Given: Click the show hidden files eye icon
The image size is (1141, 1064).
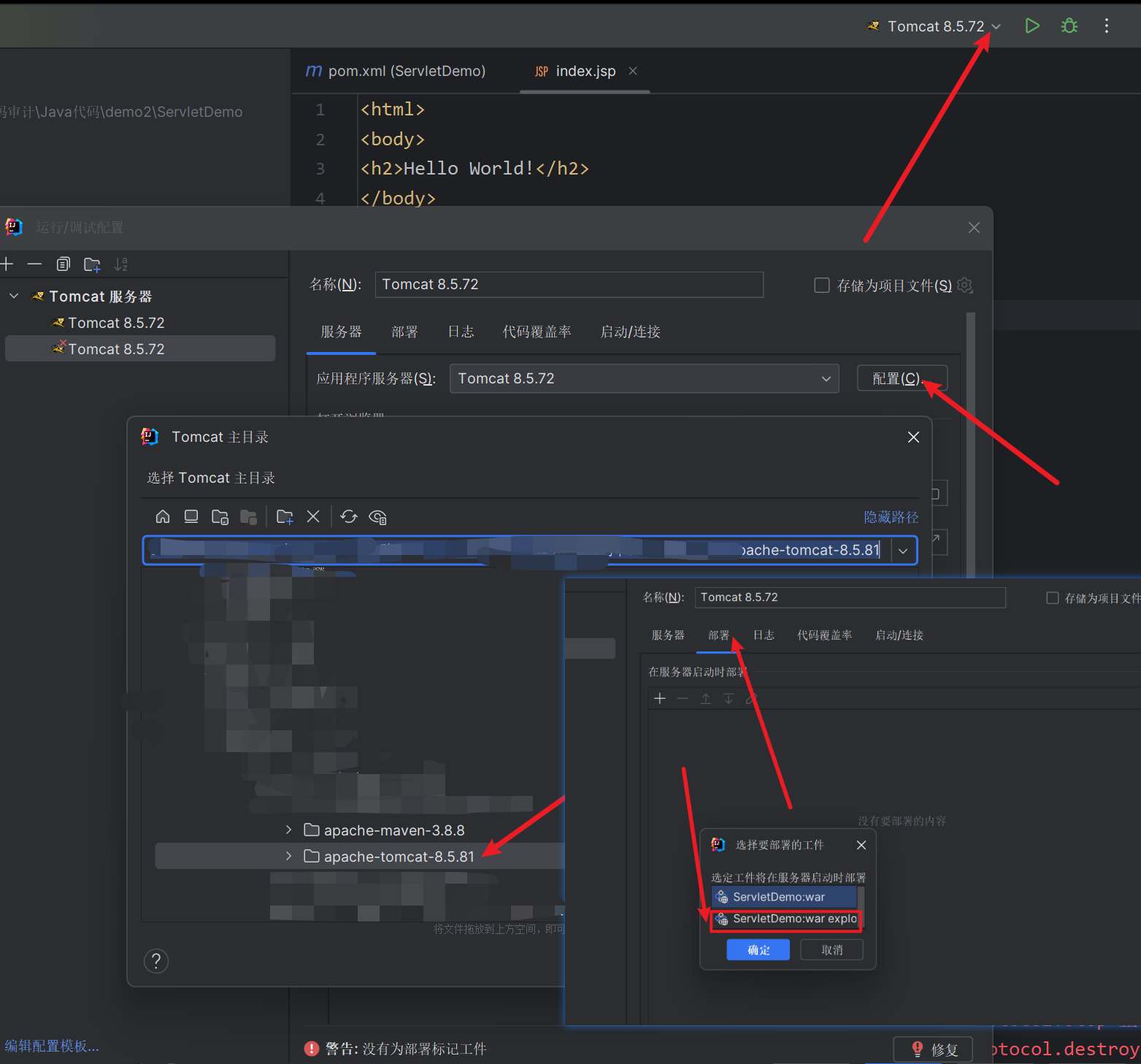Looking at the screenshot, I should pyautogui.click(x=377, y=517).
